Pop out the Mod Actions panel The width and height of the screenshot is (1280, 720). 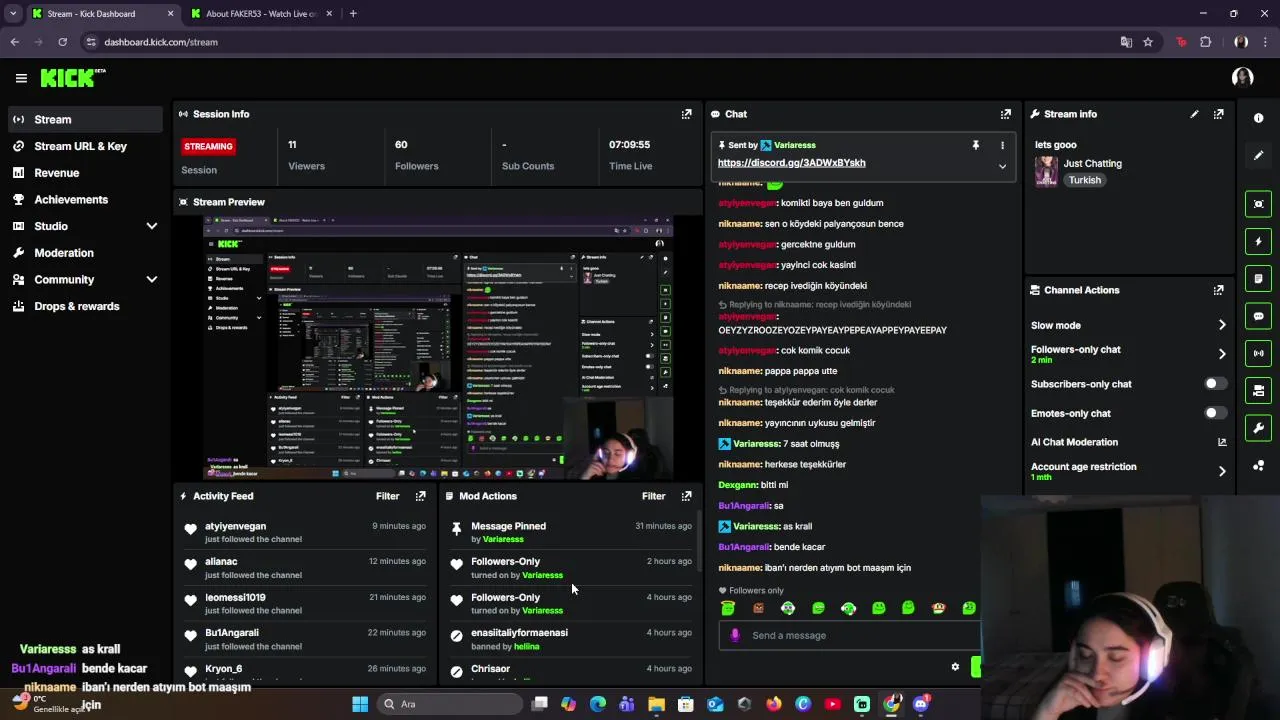tap(686, 496)
